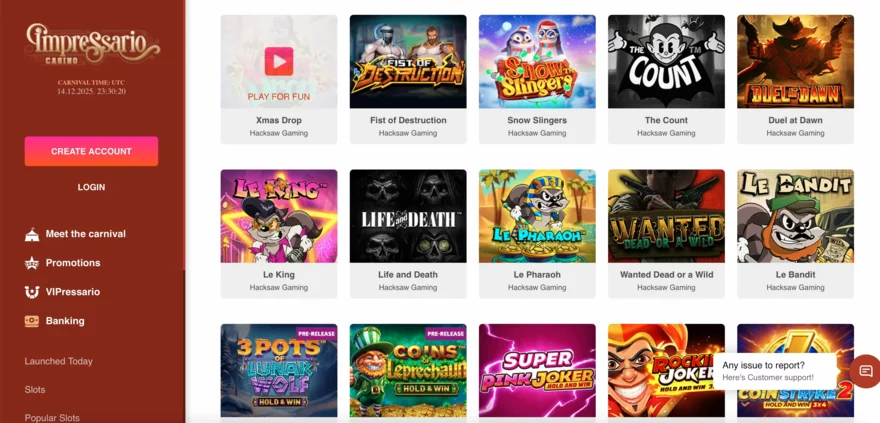Viewport: 880px width, 423px height.
Task: Click the Login link
Action: (x=91, y=187)
